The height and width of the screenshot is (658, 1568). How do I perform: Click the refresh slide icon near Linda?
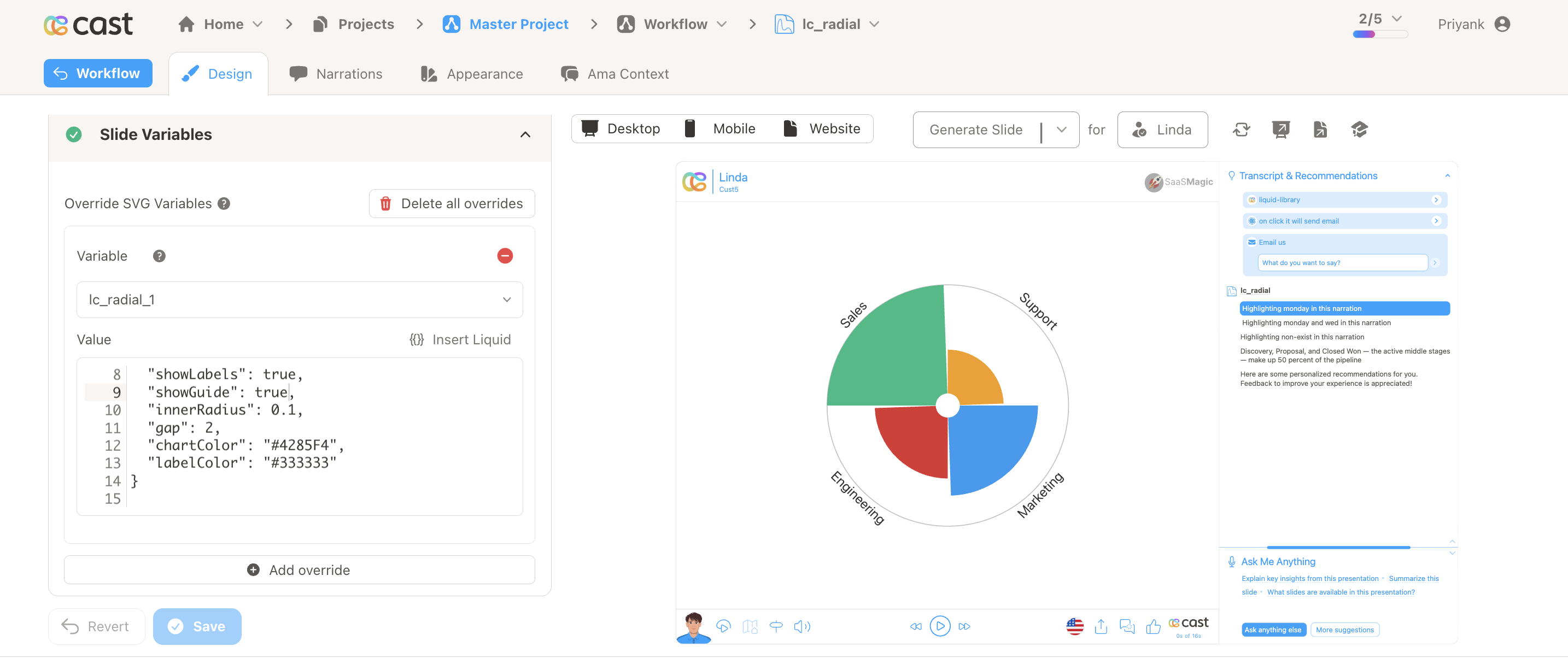(1241, 130)
